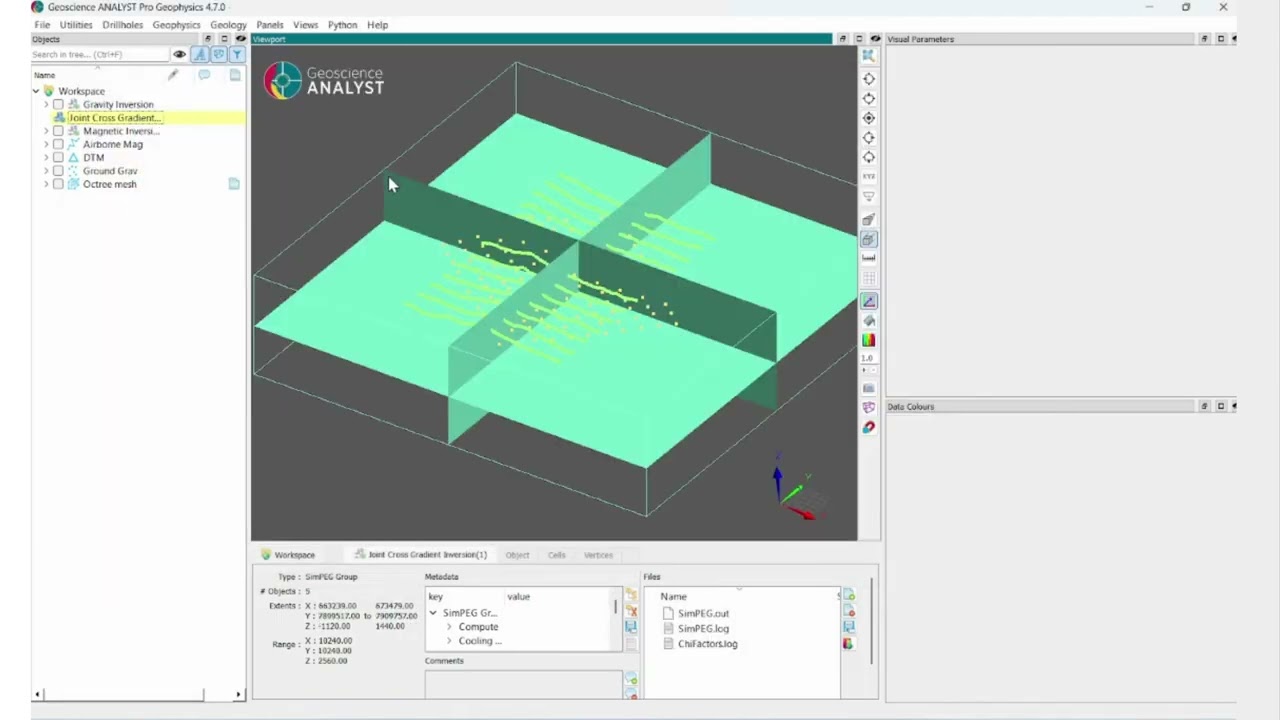The width and height of the screenshot is (1280, 720).
Task: Expand the Gravity Inversion tree node
Action: pos(46,104)
